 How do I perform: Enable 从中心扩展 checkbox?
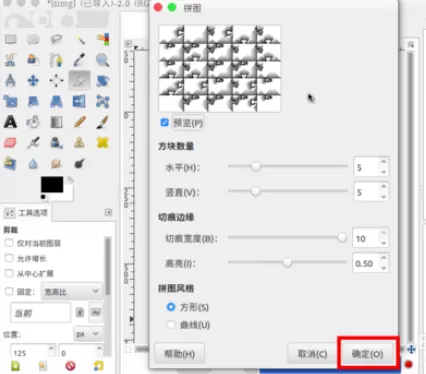click(9, 273)
